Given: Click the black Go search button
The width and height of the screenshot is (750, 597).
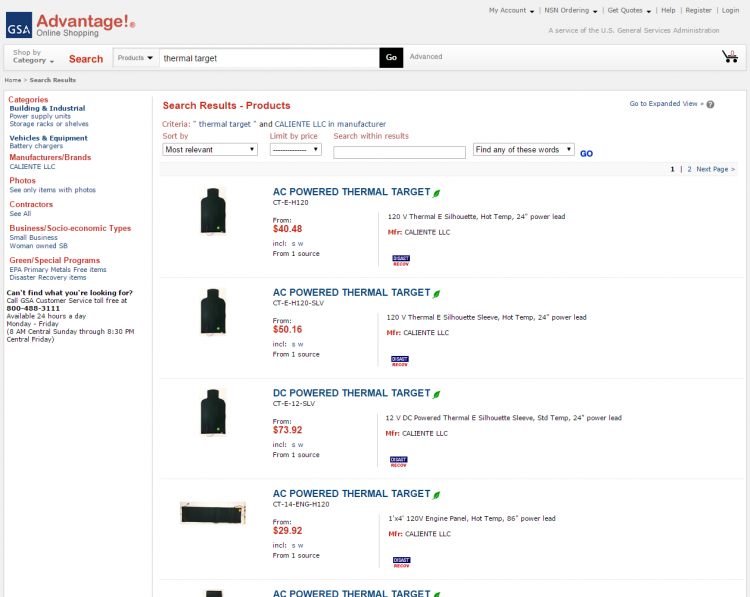Looking at the screenshot, I should pos(391,57).
